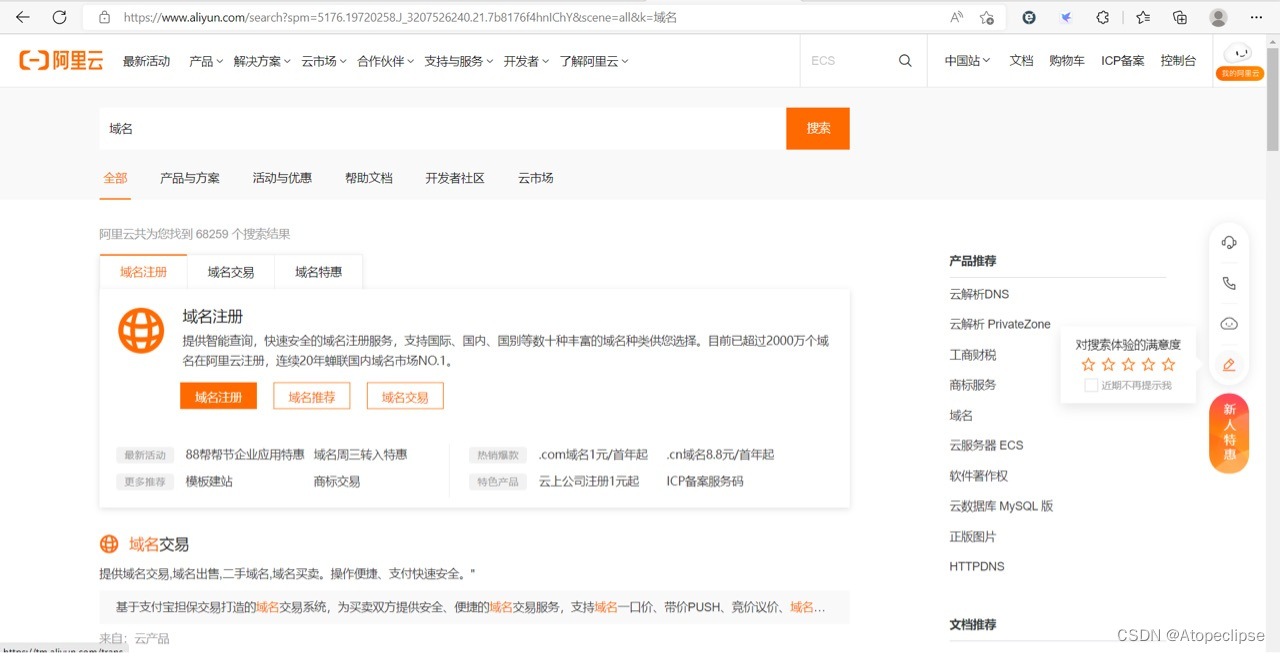Viewport: 1280px width, 653px height.
Task: Select the 全部 search filter tab
Action: pyautogui.click(x=115, y=178)
